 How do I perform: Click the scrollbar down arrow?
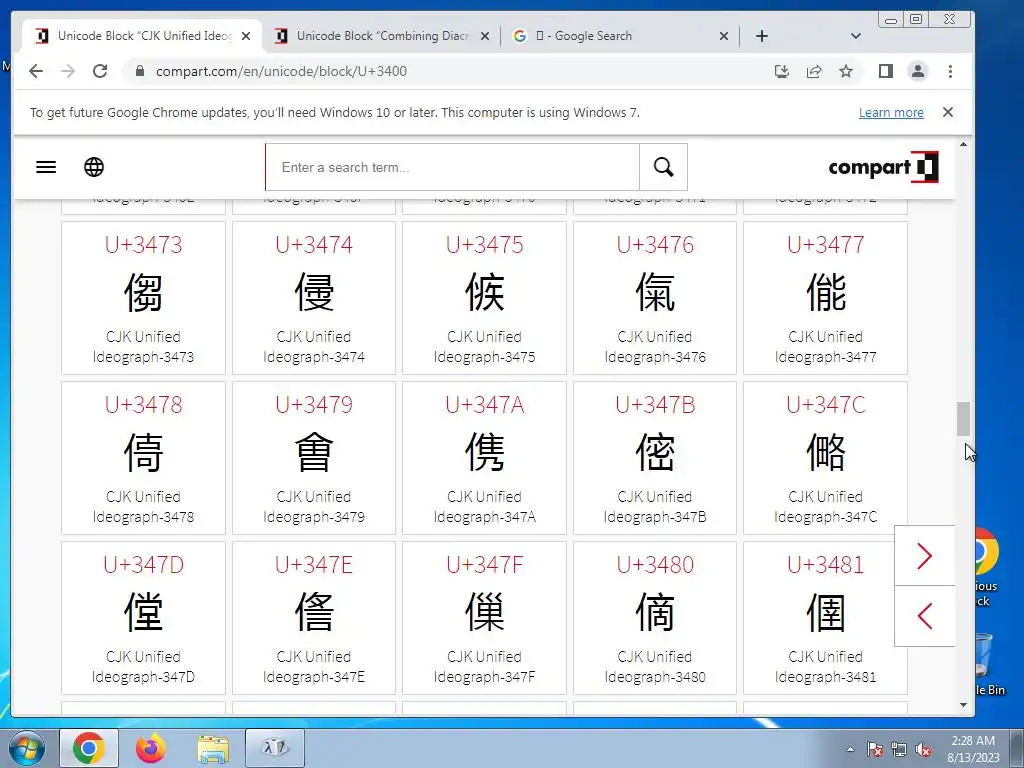[x=963, y=705]
